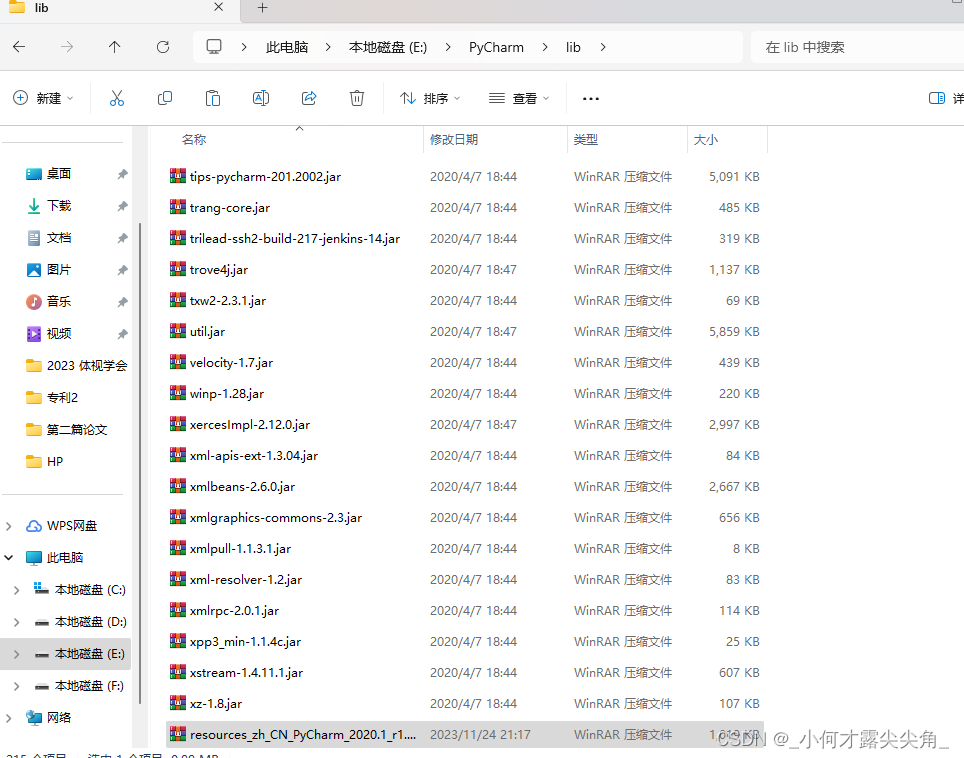Image resolution: width=964 pixels, height=758 pixels.
Task: Sort by 修改日期 column header
Action: [x=454, y=140]
